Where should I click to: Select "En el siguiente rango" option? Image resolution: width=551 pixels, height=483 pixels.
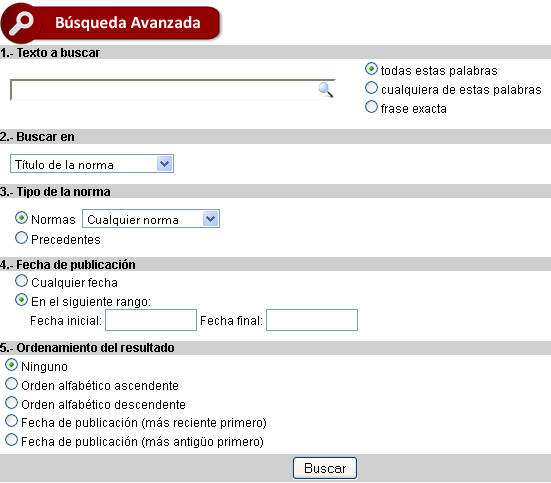click(21, 300)
